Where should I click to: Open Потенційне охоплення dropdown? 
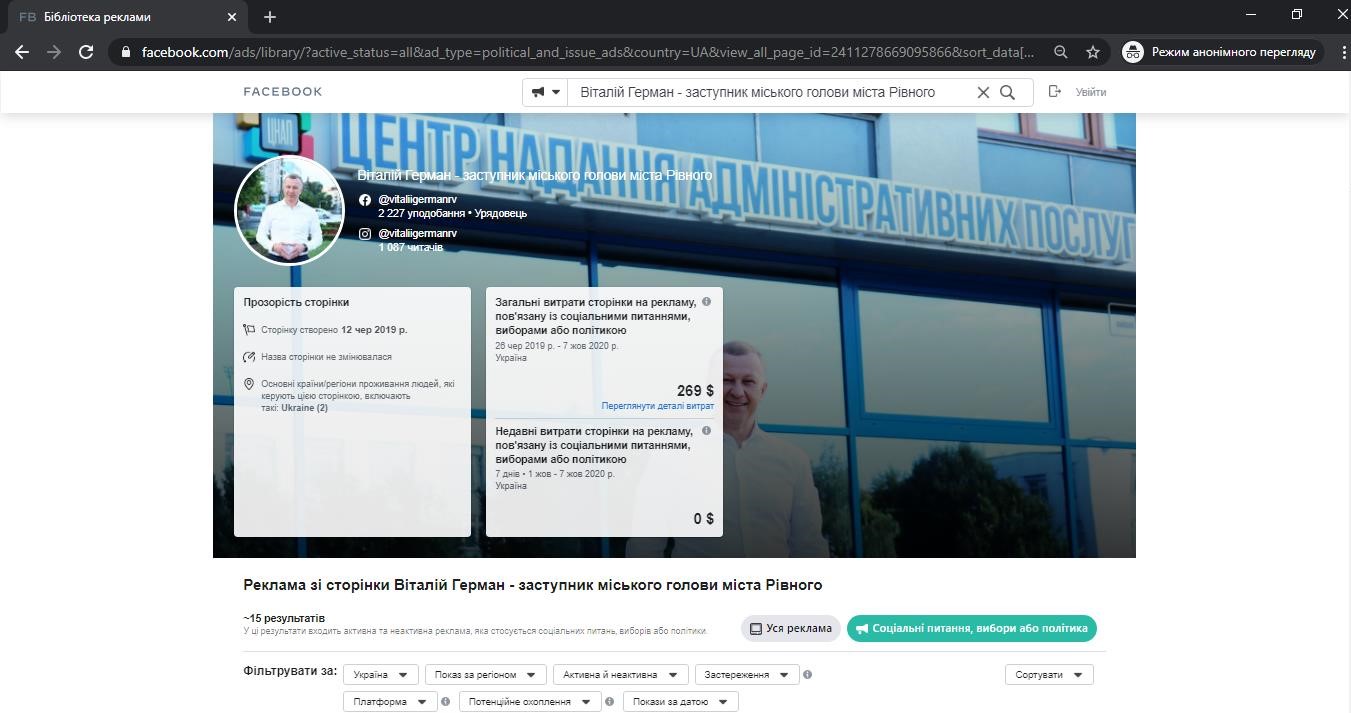point(530,702)
